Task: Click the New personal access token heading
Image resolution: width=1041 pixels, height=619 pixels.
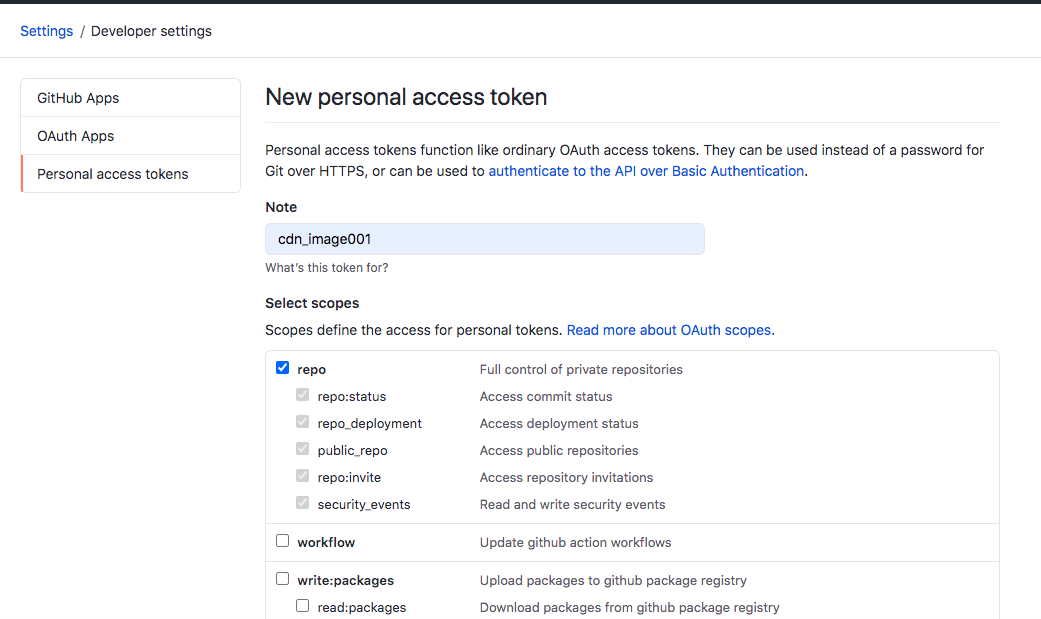Action: tap(406, 98)
